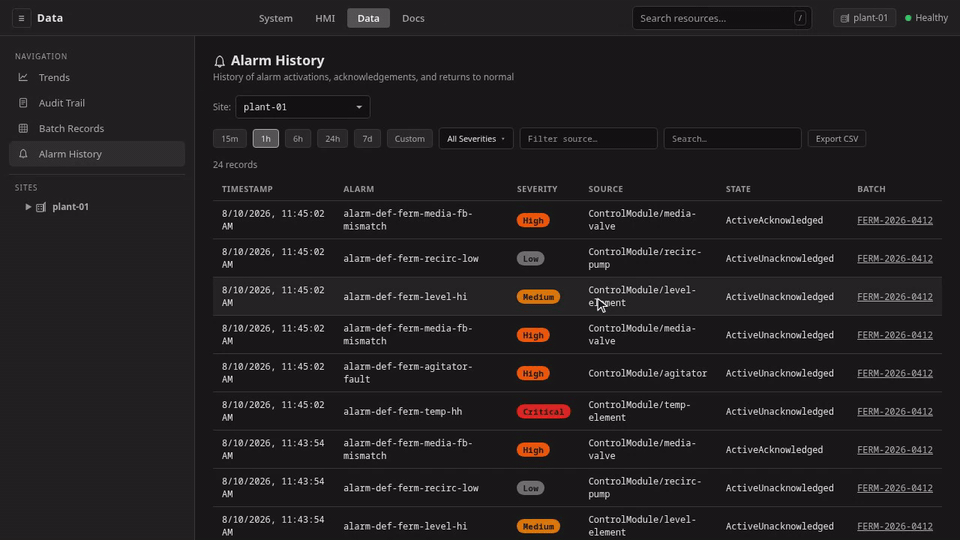Click the Alarm History bell icon in sidebar
The height and width of the screenshot is (540, 960).
(23, 154)
